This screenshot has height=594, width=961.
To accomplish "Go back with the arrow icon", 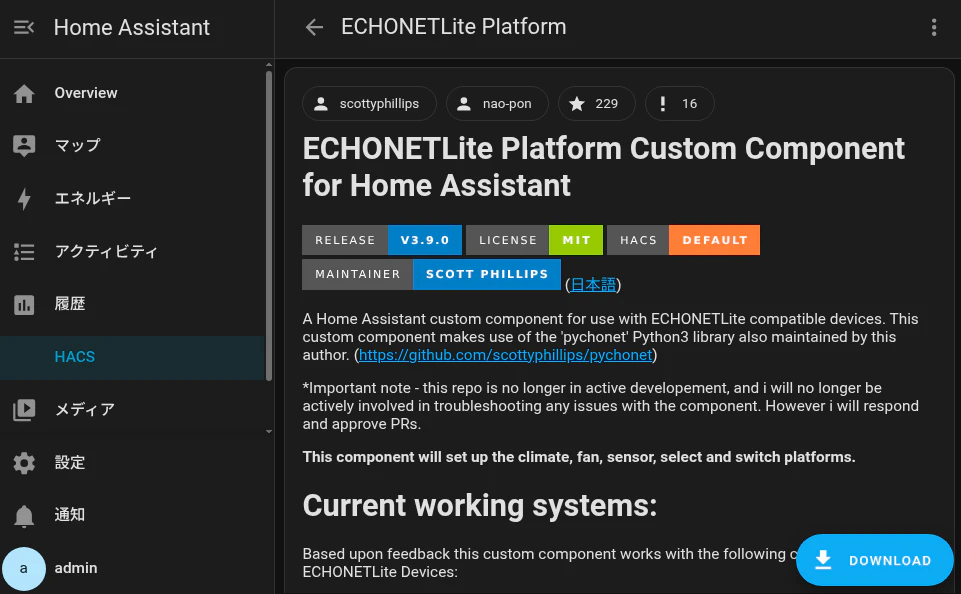I will 314,27.
